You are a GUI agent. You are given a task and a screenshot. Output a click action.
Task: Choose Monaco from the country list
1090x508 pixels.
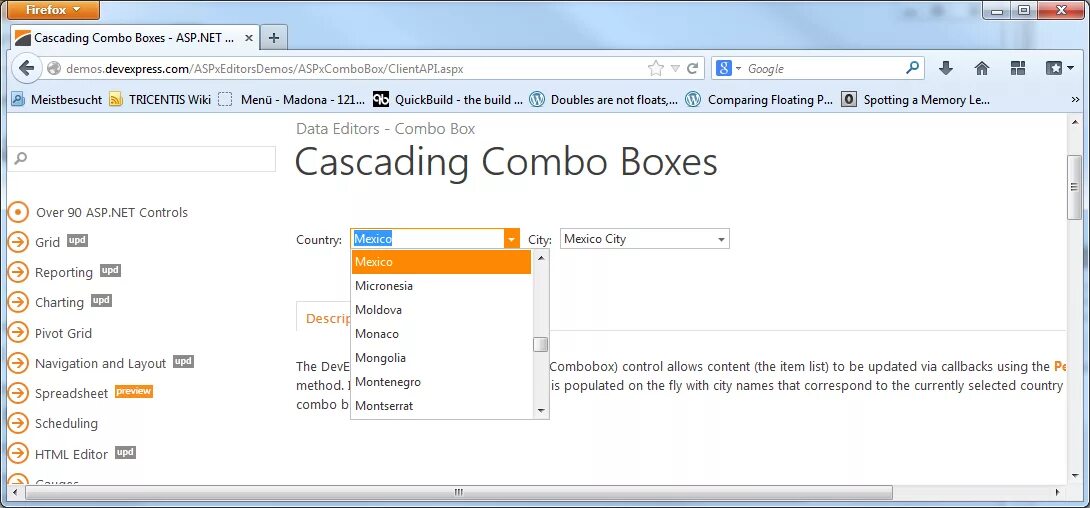pos(441,334)
